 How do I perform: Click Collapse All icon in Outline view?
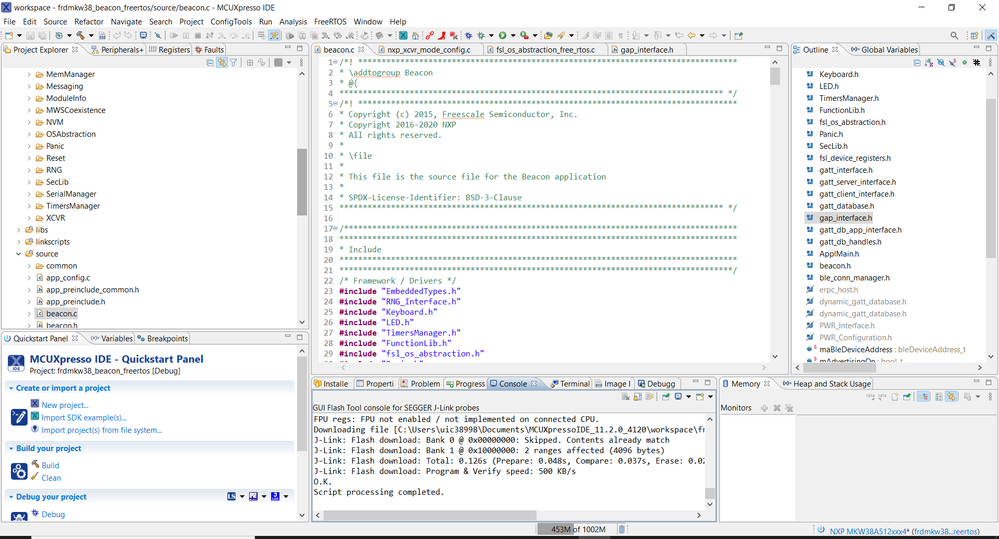(x=917, y=62)
